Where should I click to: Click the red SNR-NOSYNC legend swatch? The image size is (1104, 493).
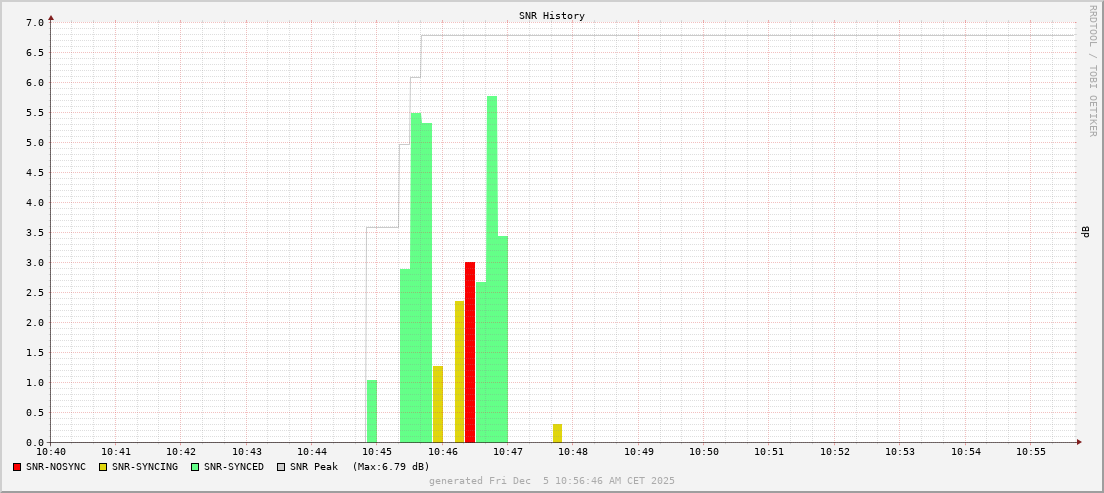tap(17, 467)
